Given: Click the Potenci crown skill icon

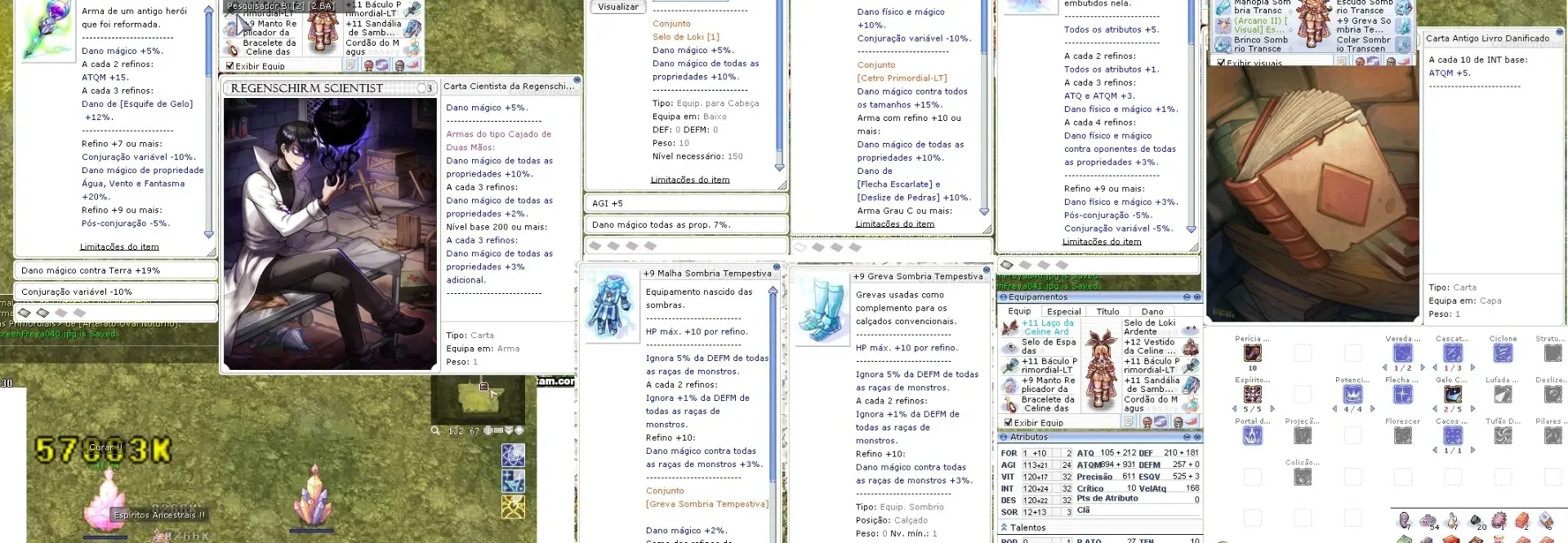Looking at the screenshot, I should tap(1352, 394).
